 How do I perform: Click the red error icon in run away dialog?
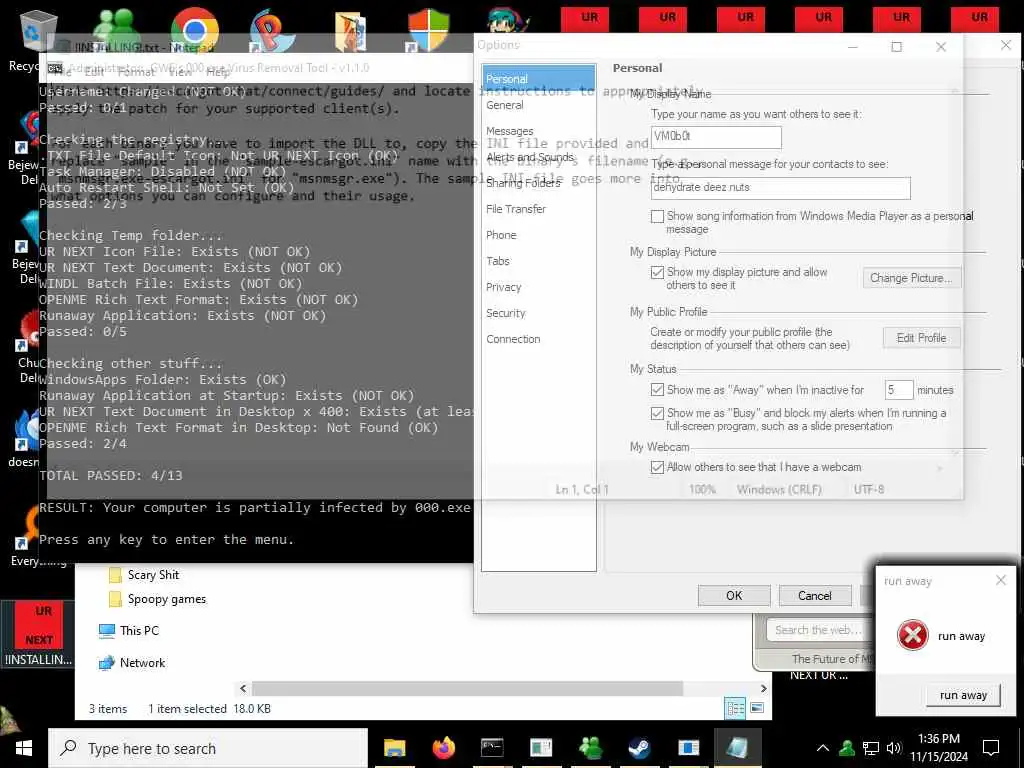(x=912, y=635)
